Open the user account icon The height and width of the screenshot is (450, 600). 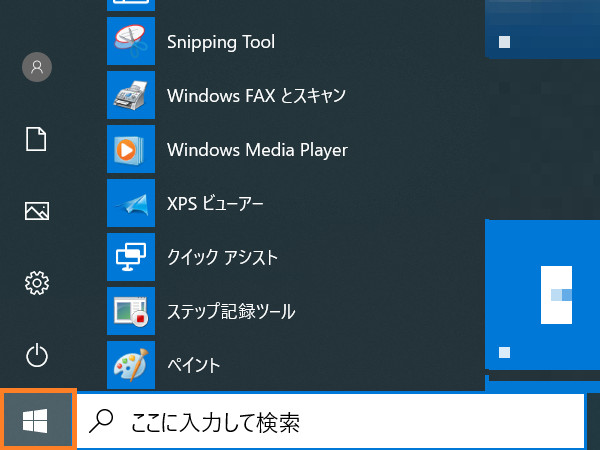[37, 67]
